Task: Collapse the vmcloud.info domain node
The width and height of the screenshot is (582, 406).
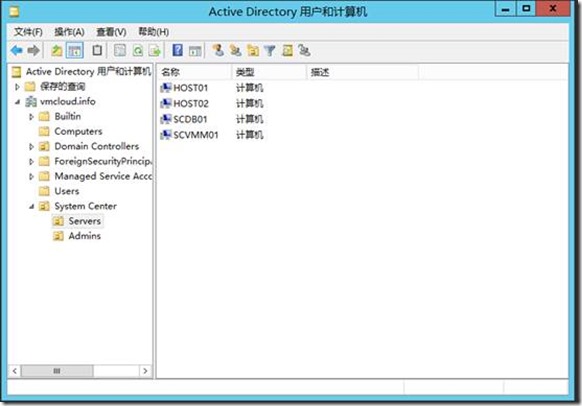Action: click(17, 102)
